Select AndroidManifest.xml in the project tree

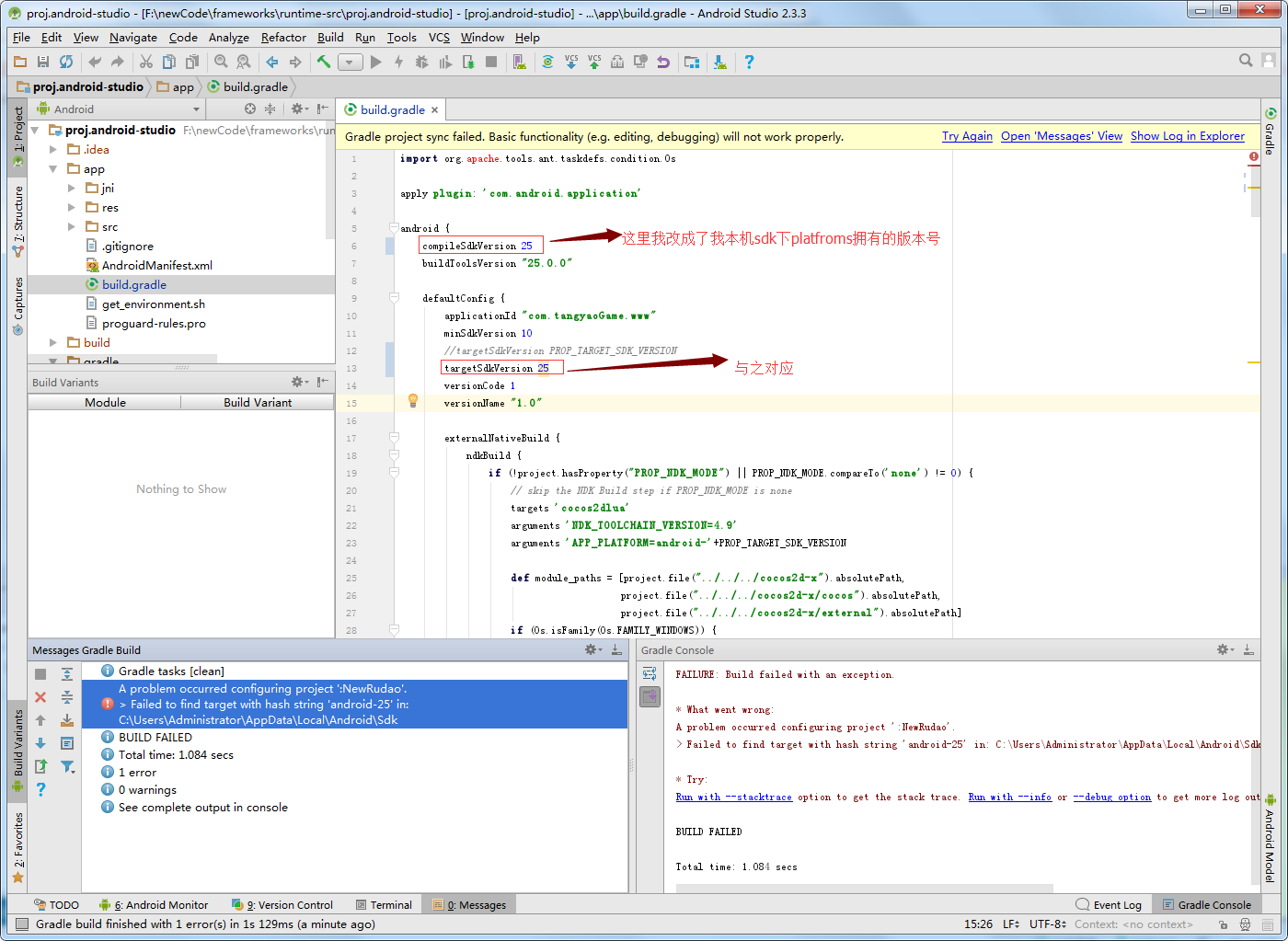[156, 266]
